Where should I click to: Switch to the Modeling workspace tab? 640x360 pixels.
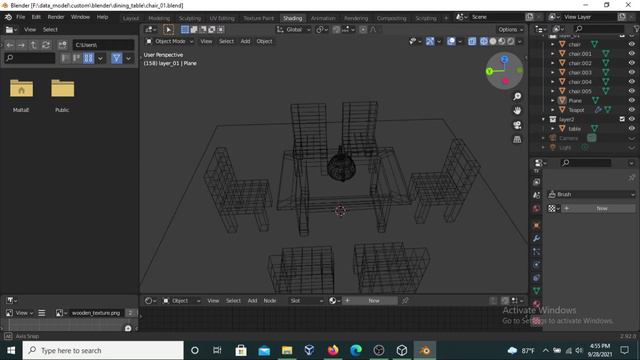tap(159, 18)
